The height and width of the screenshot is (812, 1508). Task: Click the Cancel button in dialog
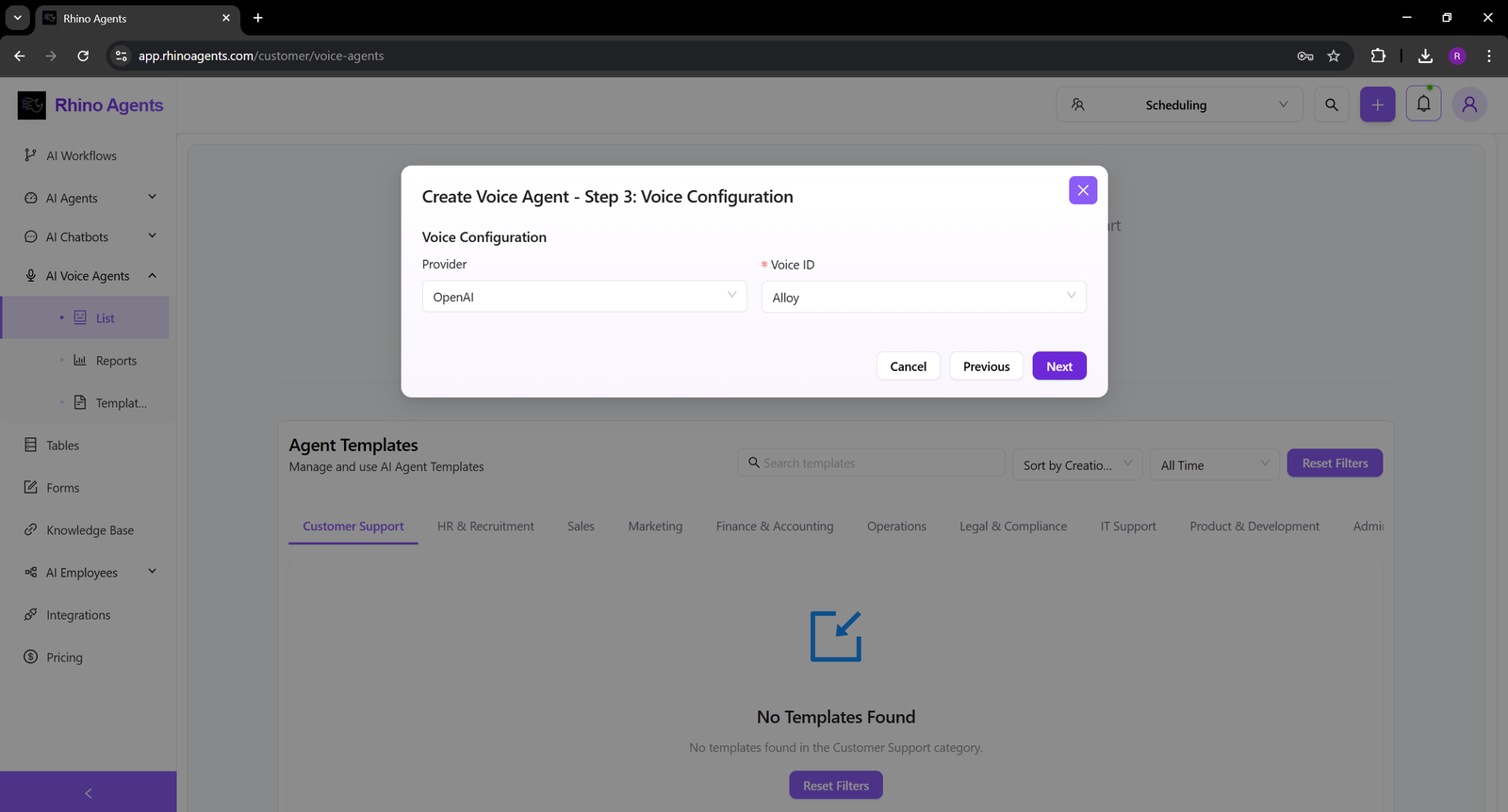(x=909, y=366)
